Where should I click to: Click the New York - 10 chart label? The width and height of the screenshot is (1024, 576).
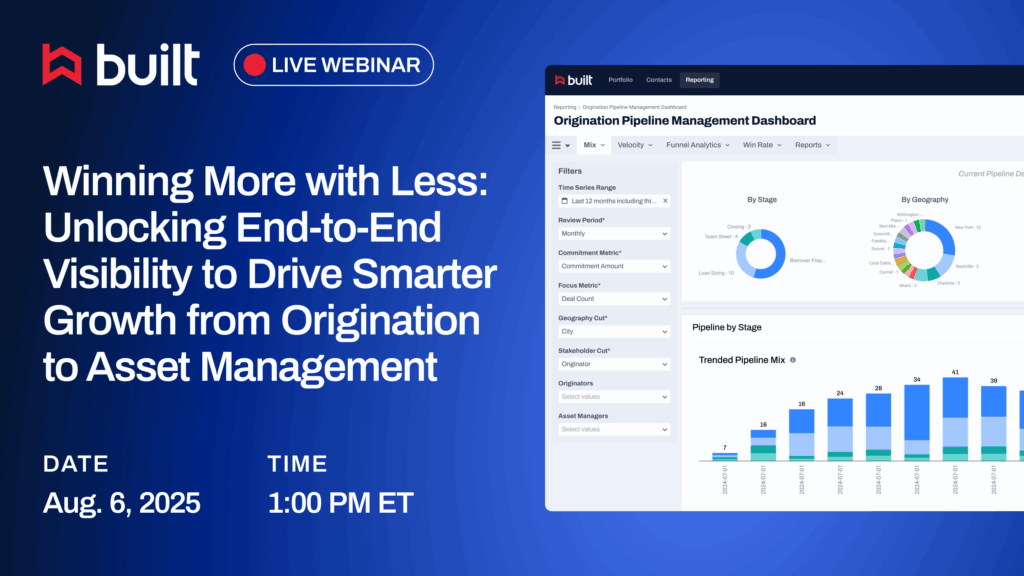968,227
